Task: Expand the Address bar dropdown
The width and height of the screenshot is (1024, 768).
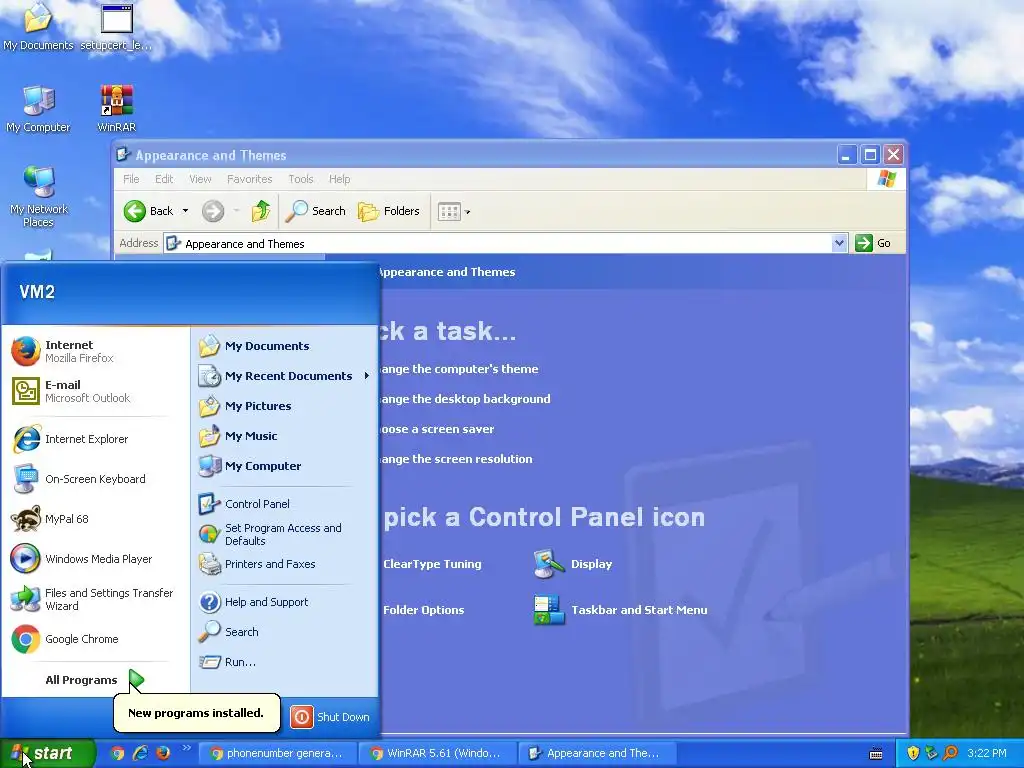Action: [839, 243]
